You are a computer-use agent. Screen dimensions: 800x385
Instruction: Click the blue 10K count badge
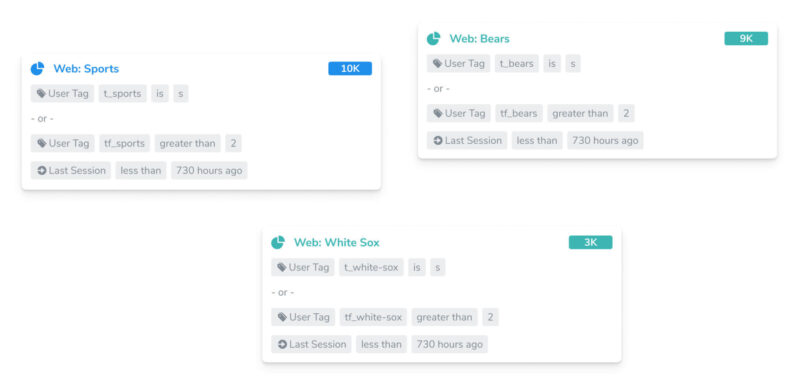pos(350,68)
